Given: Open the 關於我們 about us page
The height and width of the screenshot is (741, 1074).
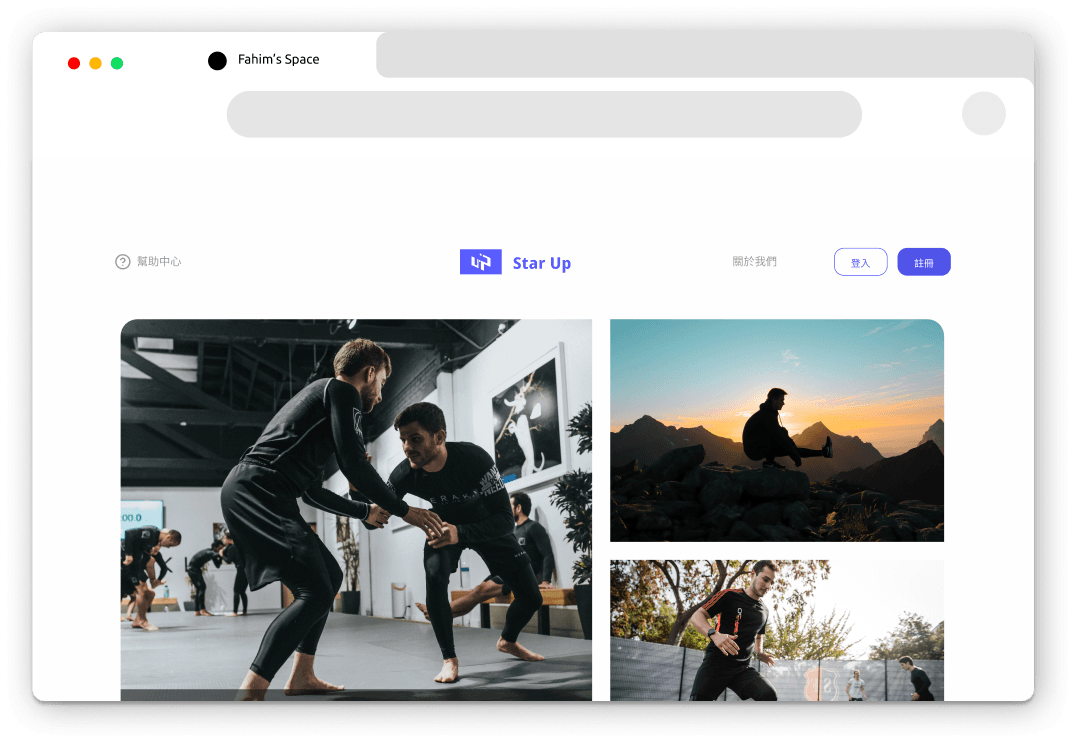Looking at the screenshot, I should pos(754,262).
